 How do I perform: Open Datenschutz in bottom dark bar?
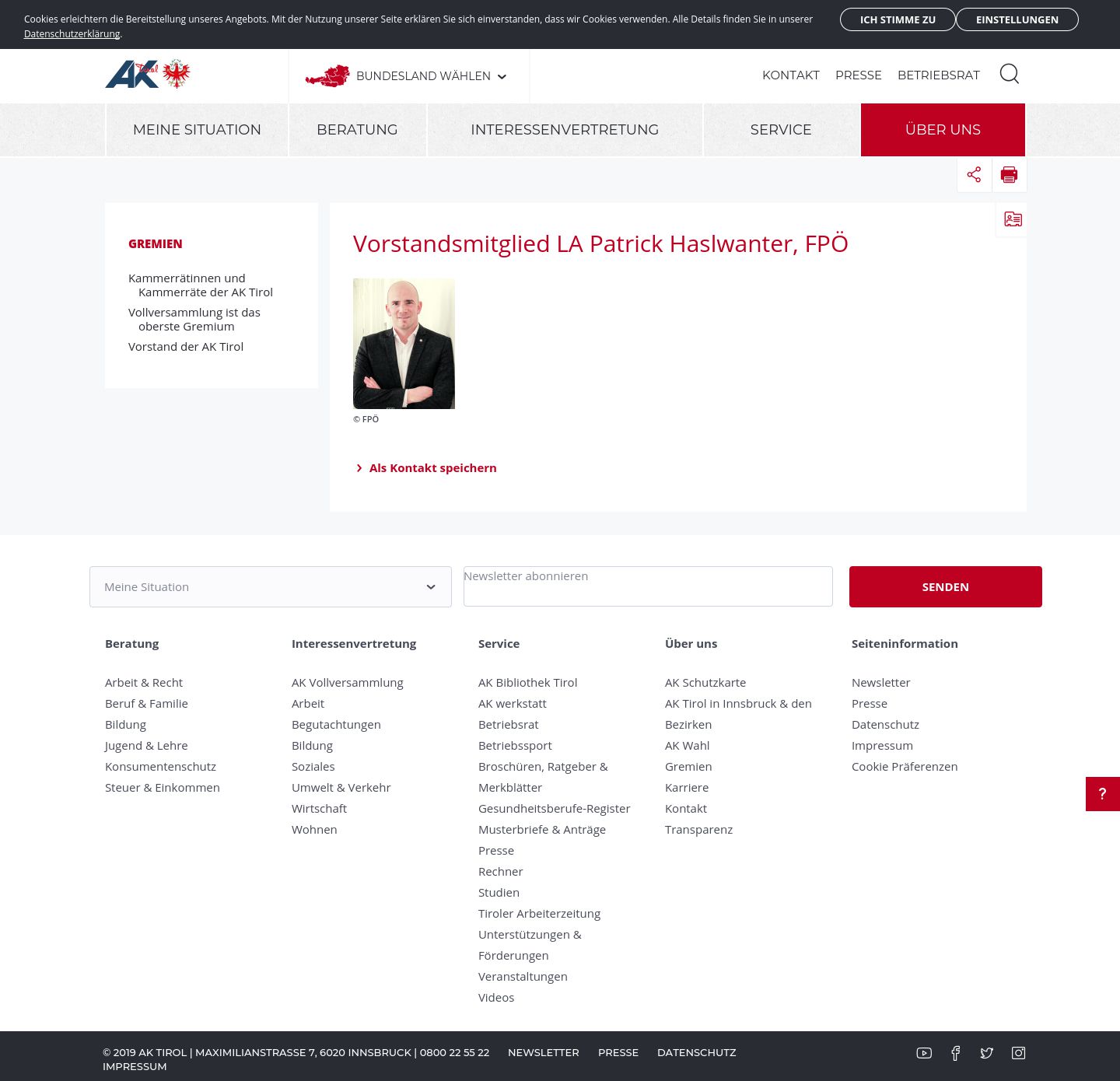tap(697, 1052)
